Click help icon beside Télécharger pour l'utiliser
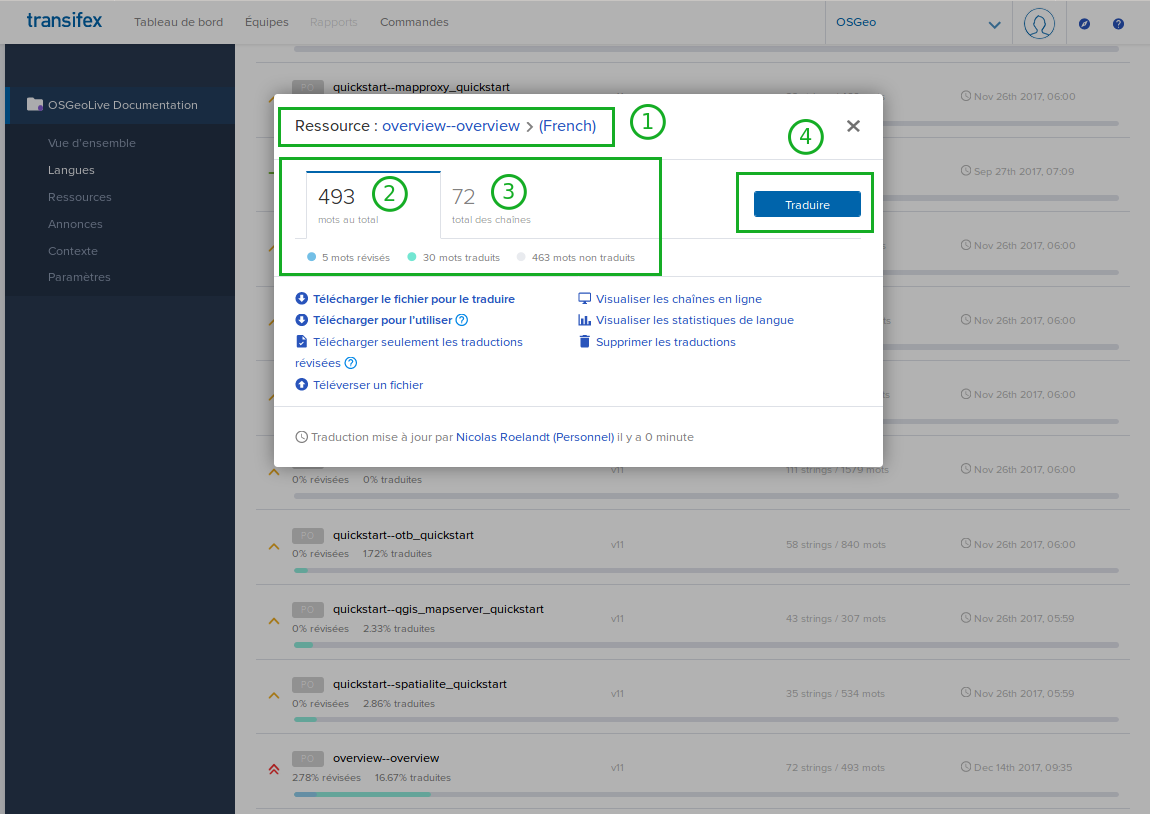Image resolution: width=1150 pixels, height=814 pixels. click(x=462, y=321)
